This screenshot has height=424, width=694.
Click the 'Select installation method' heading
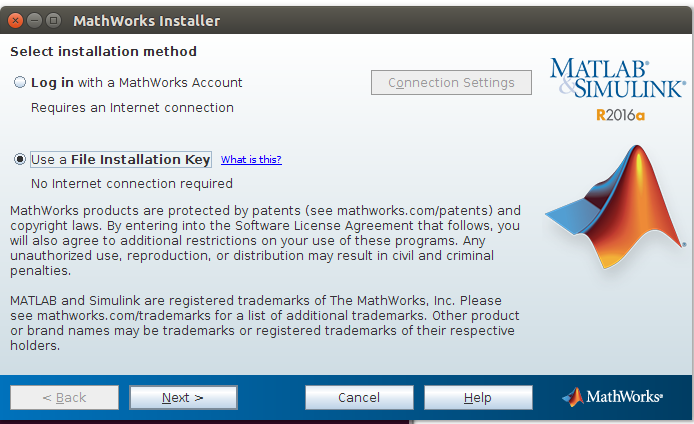(104, 51)
